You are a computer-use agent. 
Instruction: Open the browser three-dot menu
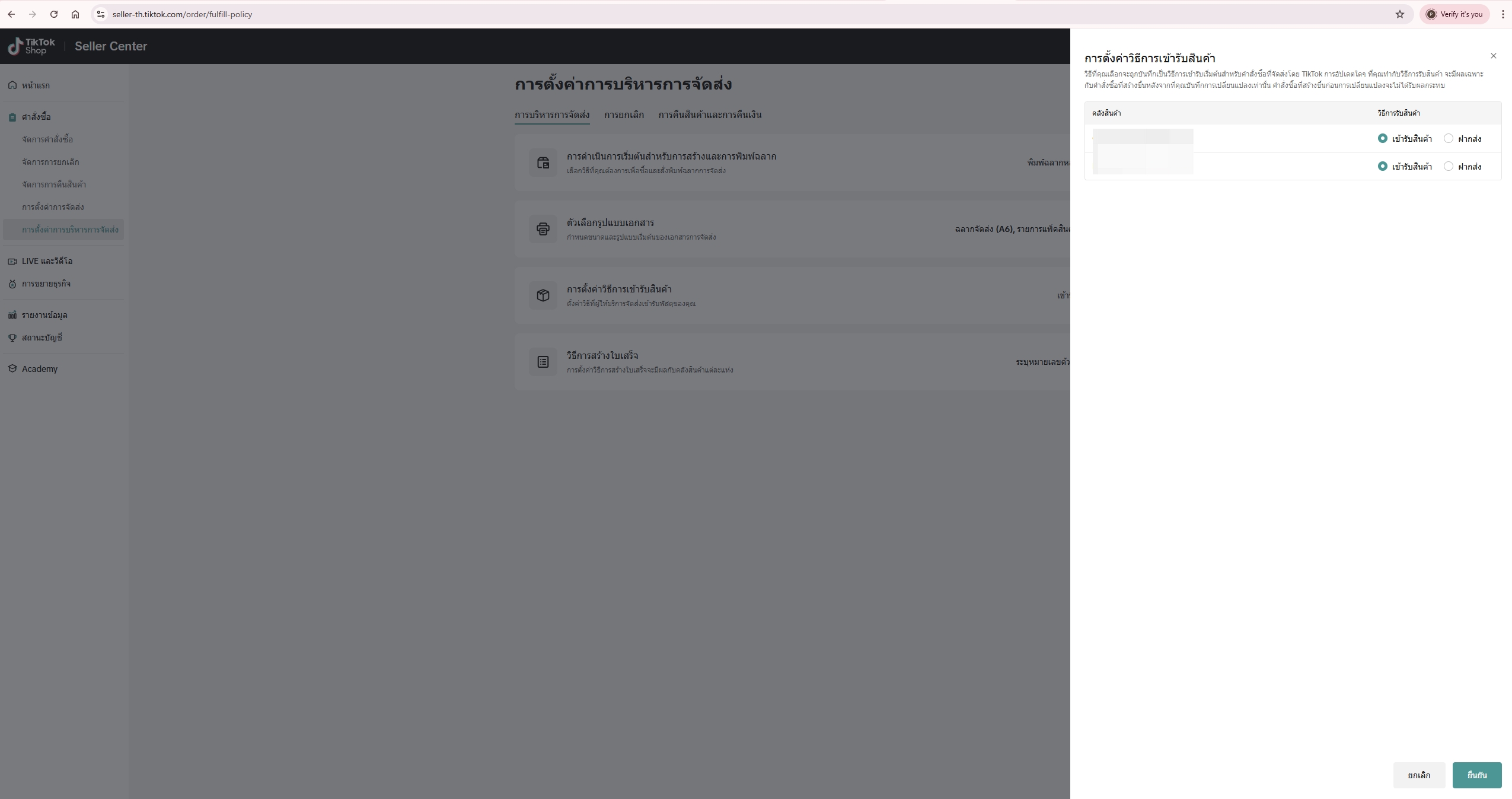[1503, 14]
